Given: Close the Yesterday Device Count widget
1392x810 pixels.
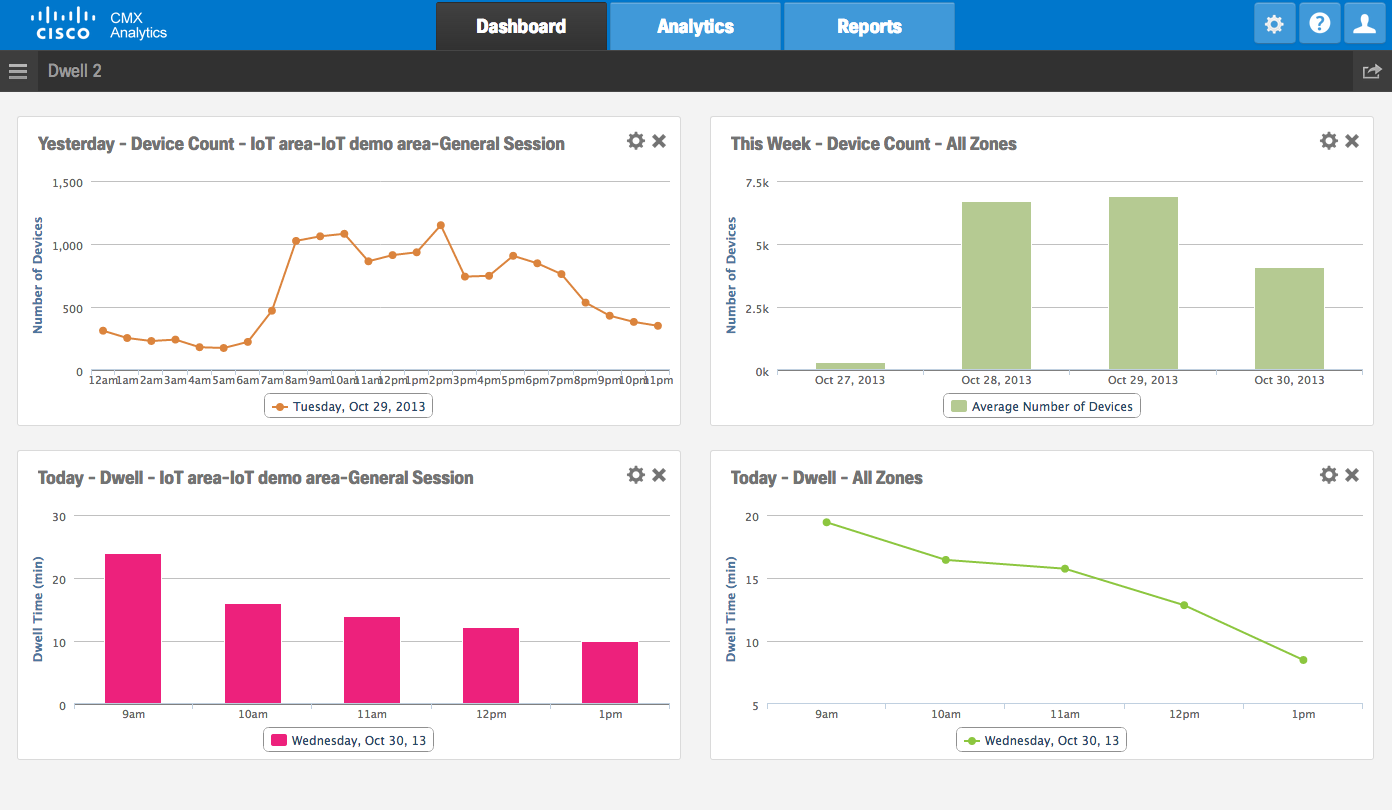Looking at the screenshot, I should 659,141.
